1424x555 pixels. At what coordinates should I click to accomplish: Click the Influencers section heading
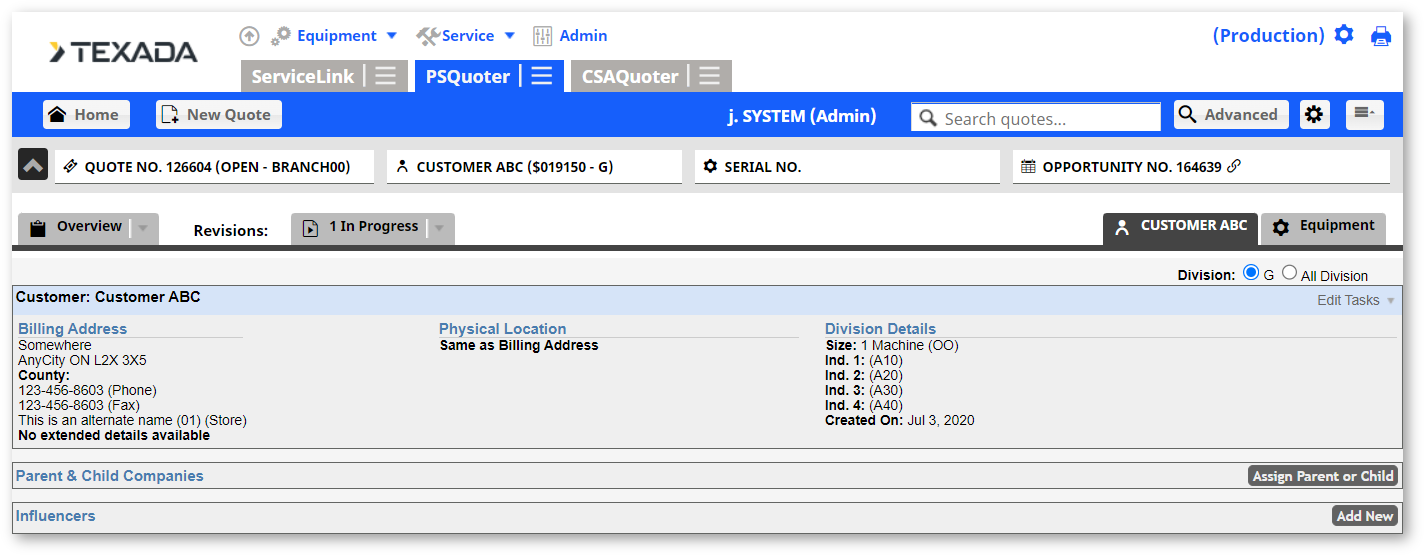click(x=56, y=516)
